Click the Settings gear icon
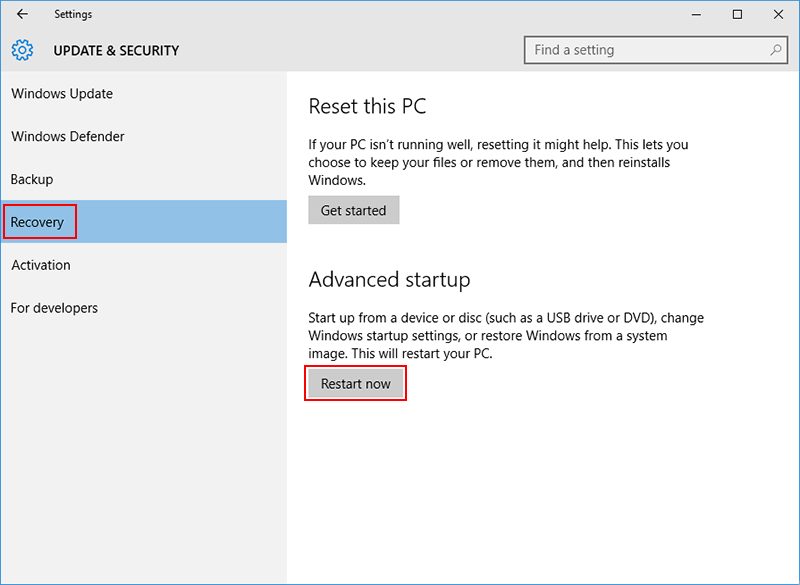The image size is (800, 585). tap(22, 50)
